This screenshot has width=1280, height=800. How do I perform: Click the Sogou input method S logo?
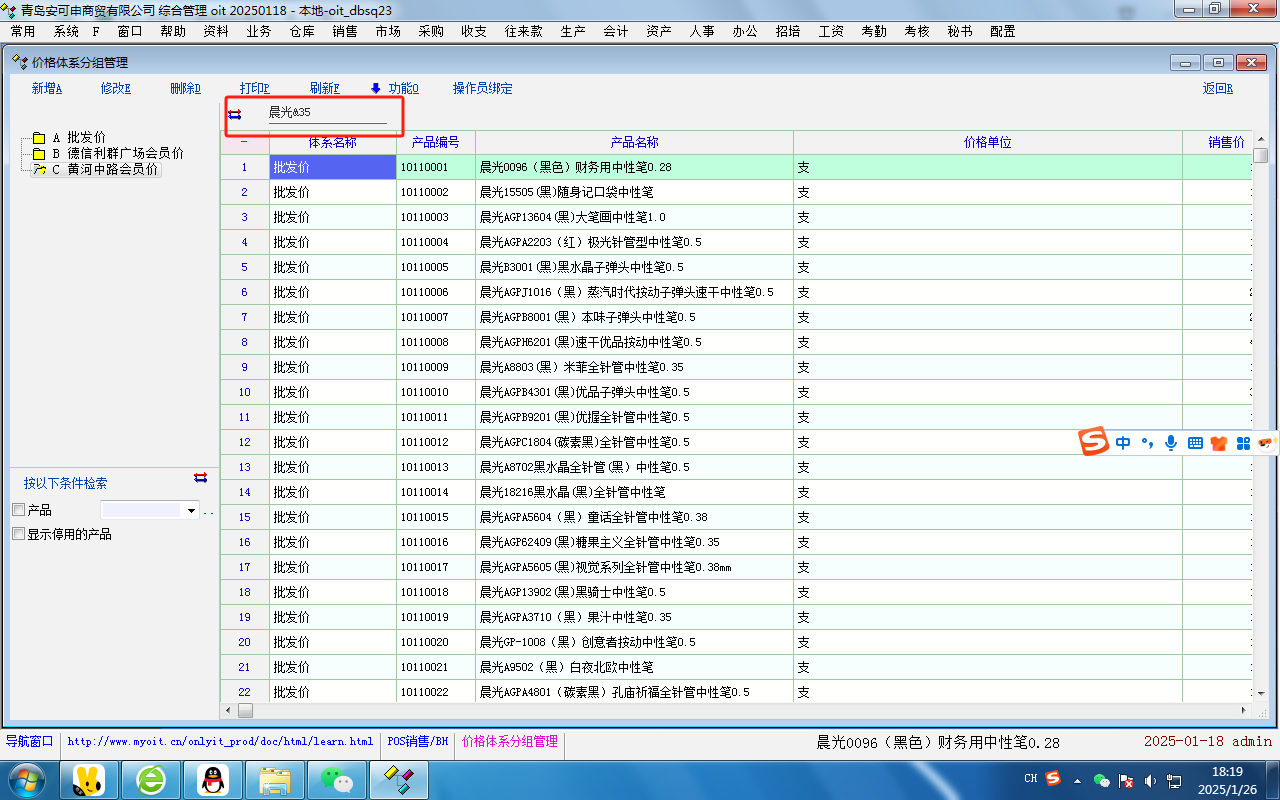(x=1093, y=442)
